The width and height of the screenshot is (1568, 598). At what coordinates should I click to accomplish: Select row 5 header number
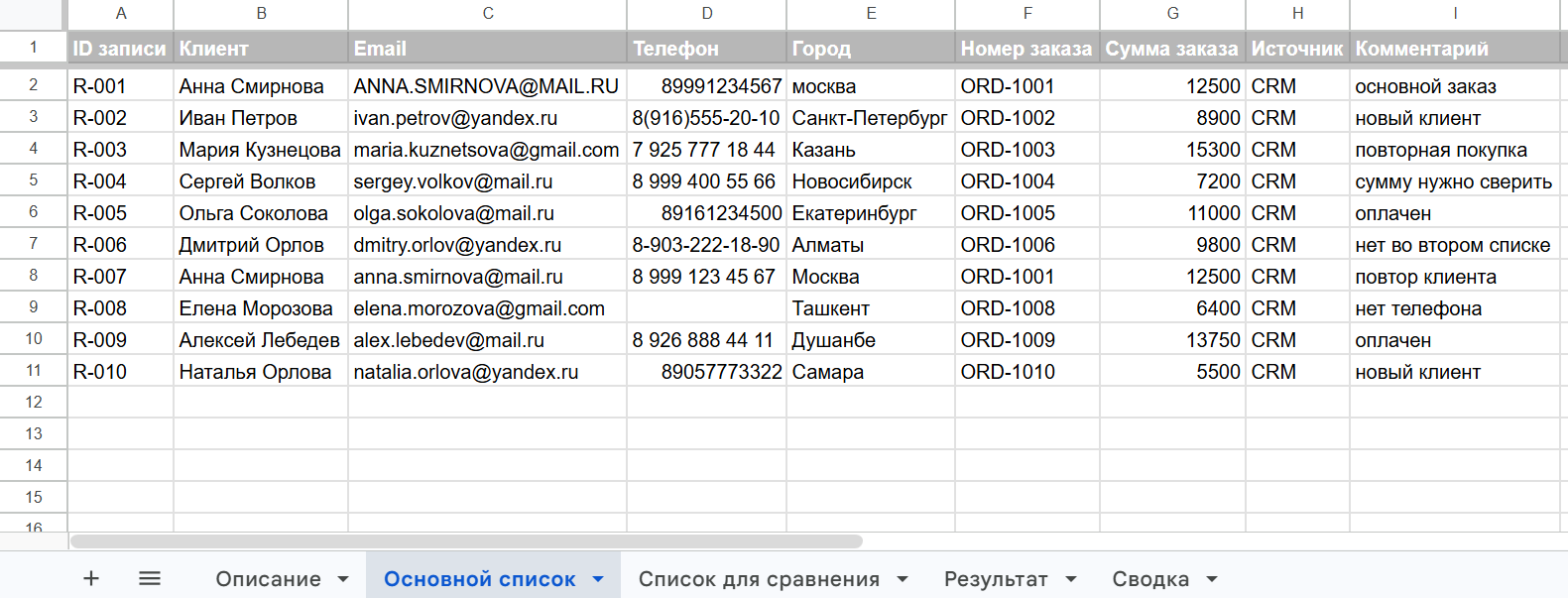[34, 180]
